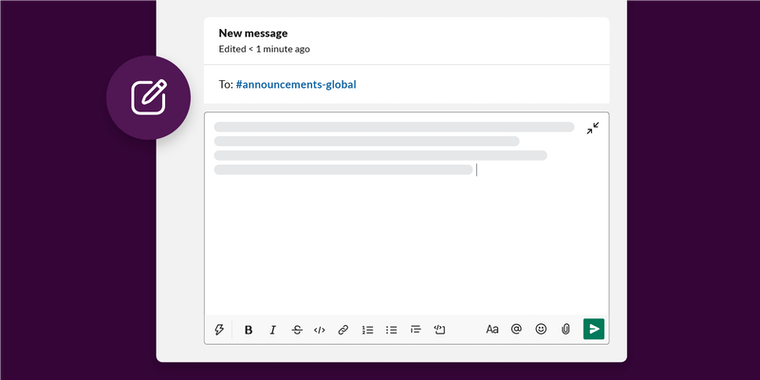Click the 'Edited < 1 minute ago' text
This screenshot has width=760, height=380.
[264, 49]
